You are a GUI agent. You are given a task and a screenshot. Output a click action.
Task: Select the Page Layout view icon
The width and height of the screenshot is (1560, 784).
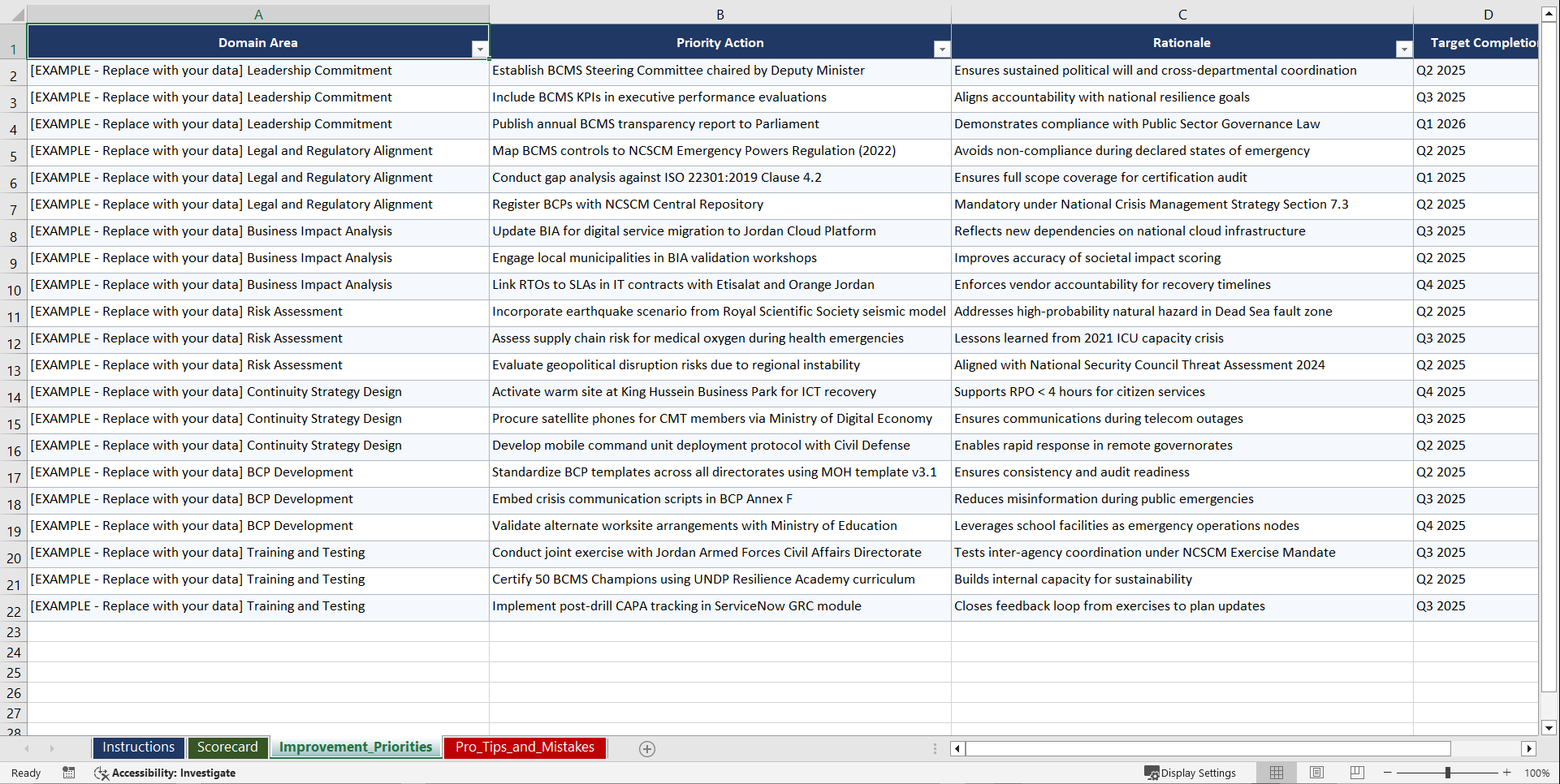coord(1316,773)
